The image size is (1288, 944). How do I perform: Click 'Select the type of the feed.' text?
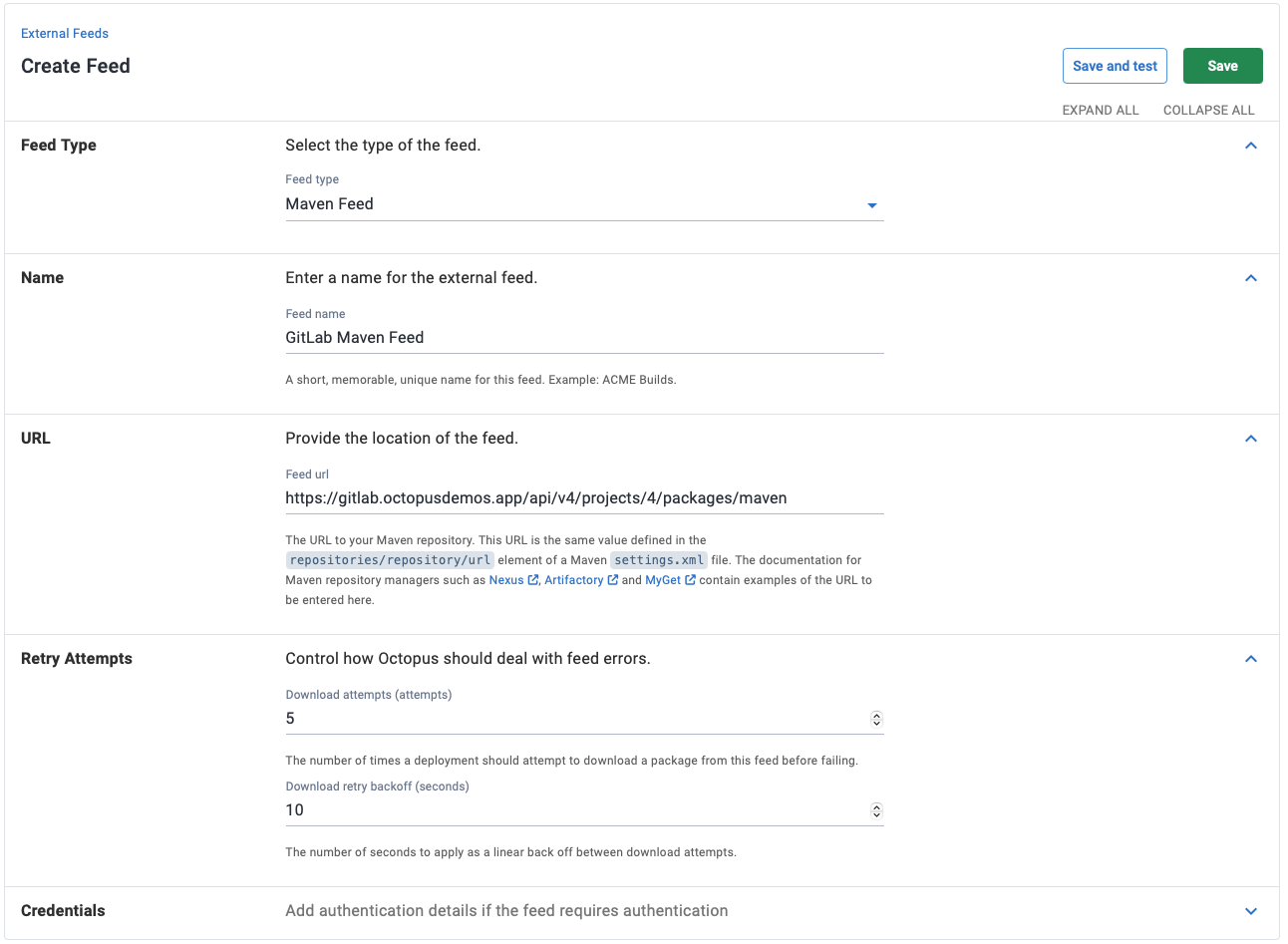[383, 145]
